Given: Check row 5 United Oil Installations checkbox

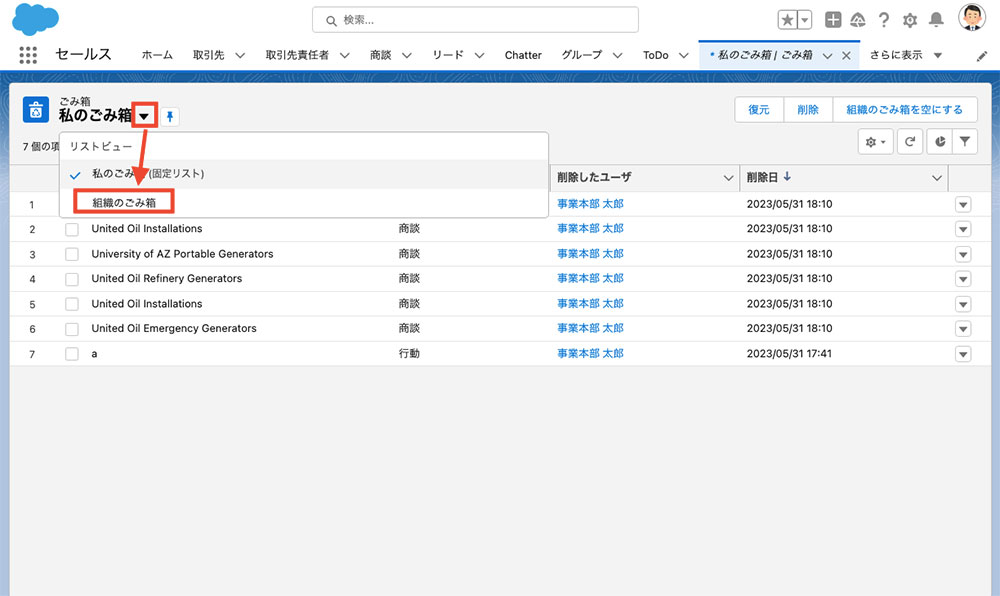Looking at the screenshot, I should pos(72,304).
